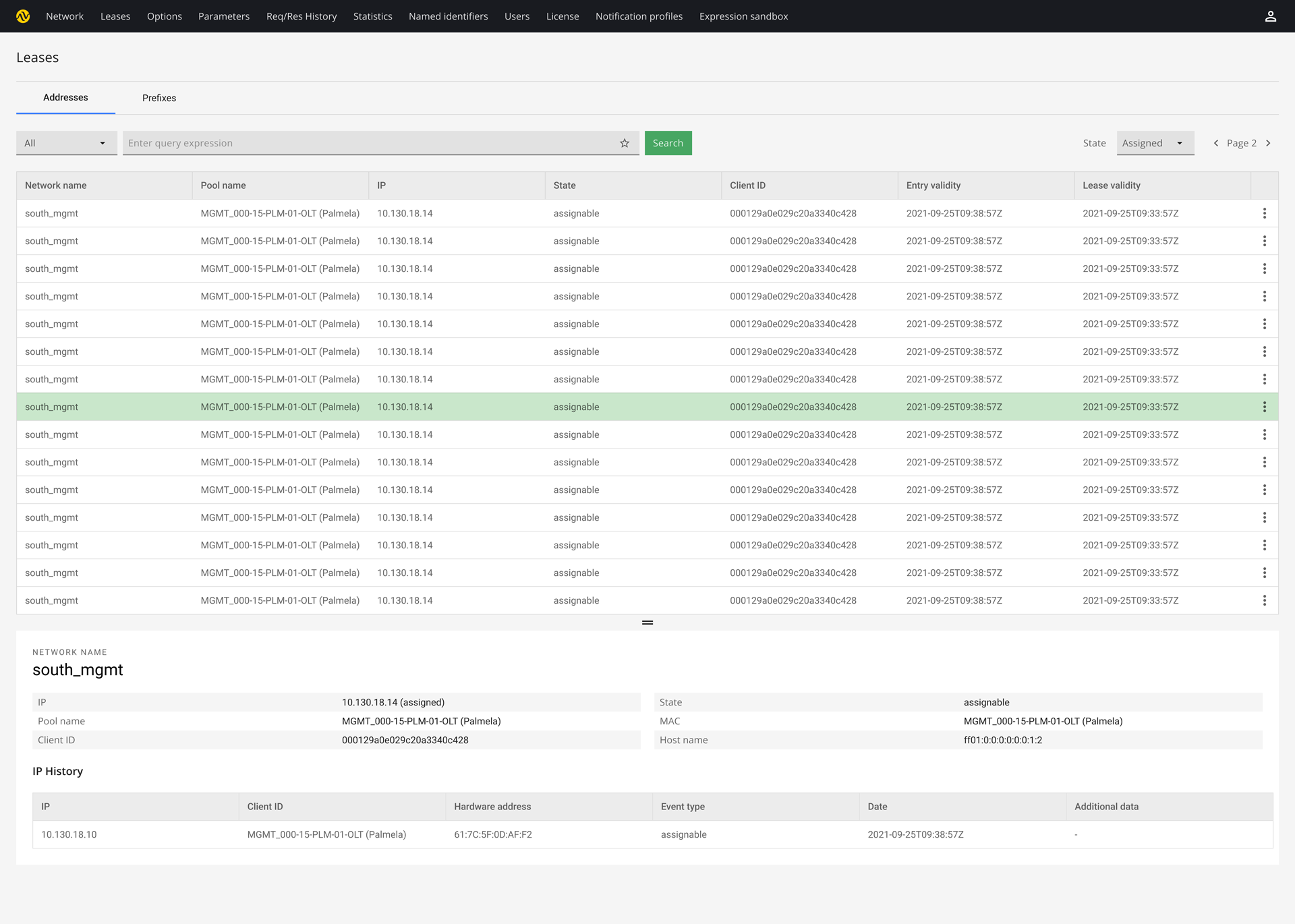
Task: Open Named identifiers page
Action: coord(448,16)
